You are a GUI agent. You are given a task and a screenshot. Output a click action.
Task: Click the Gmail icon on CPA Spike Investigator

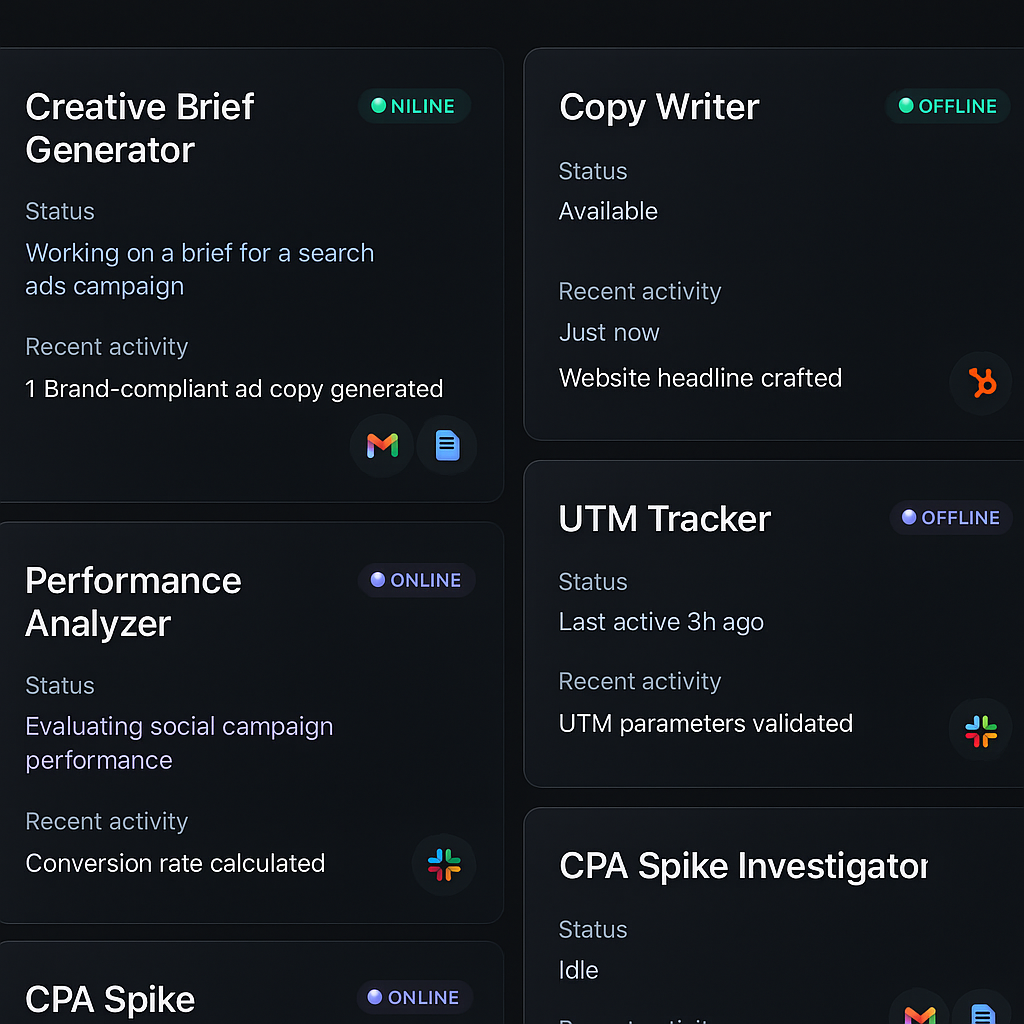[x=919, y=1012]
